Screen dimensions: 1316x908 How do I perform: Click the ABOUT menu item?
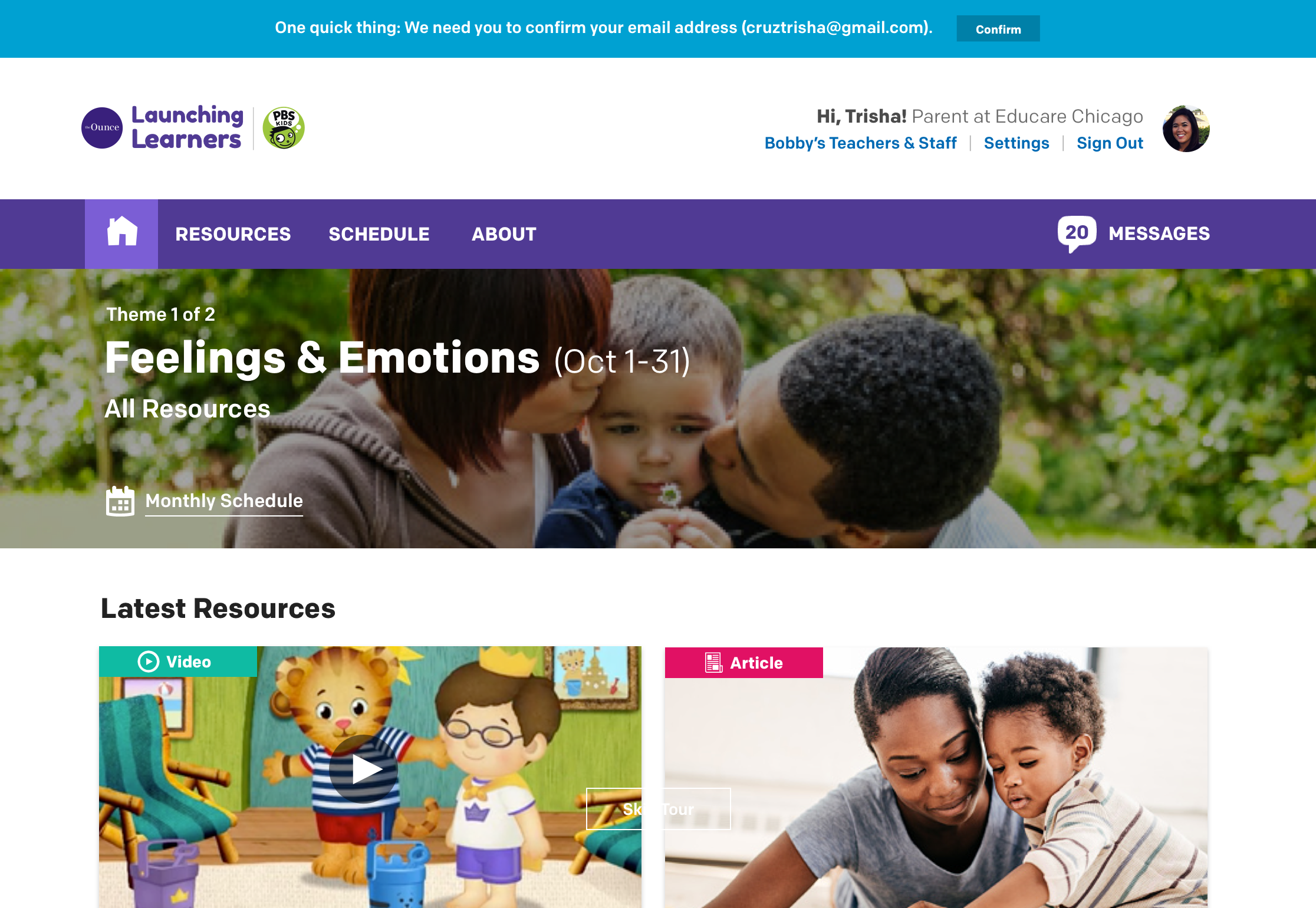[503, 234]
